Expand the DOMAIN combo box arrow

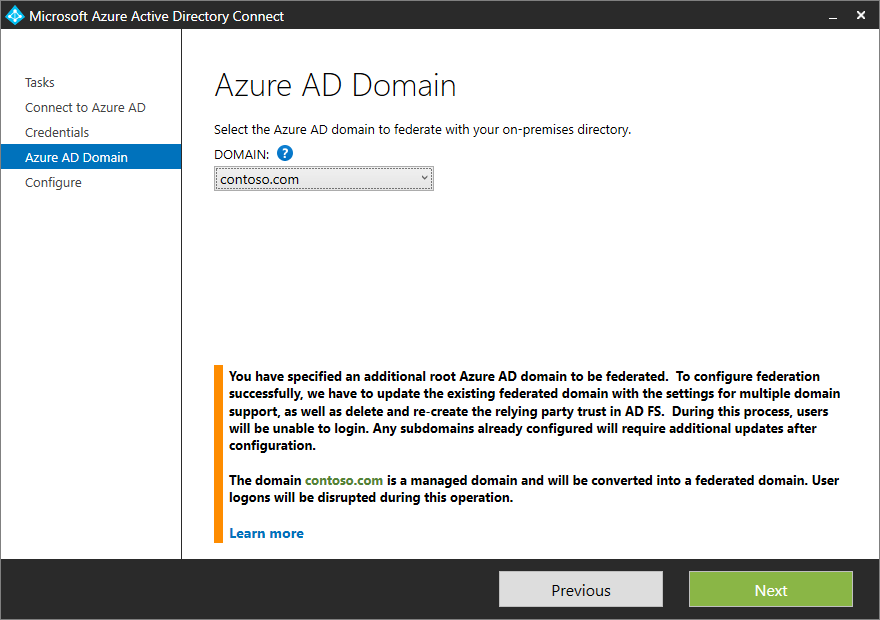pyautogui.click(x=425, y=177)
